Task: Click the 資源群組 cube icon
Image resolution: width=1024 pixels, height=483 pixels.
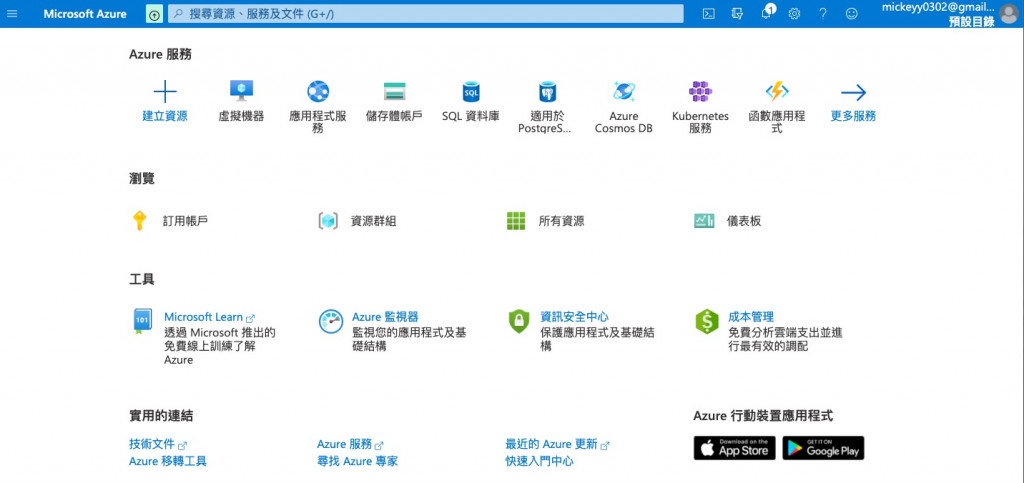Action: coord(327,221)
